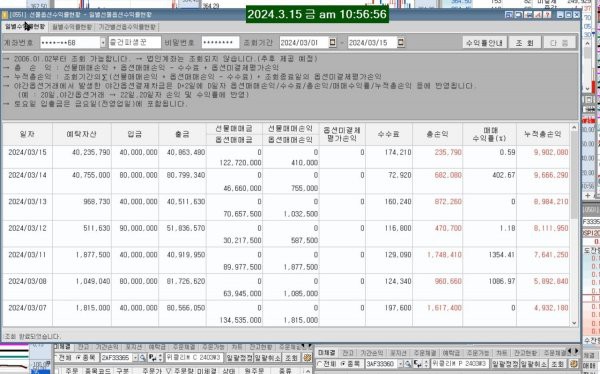Click the 수익률안내 button

click(484, 42)
